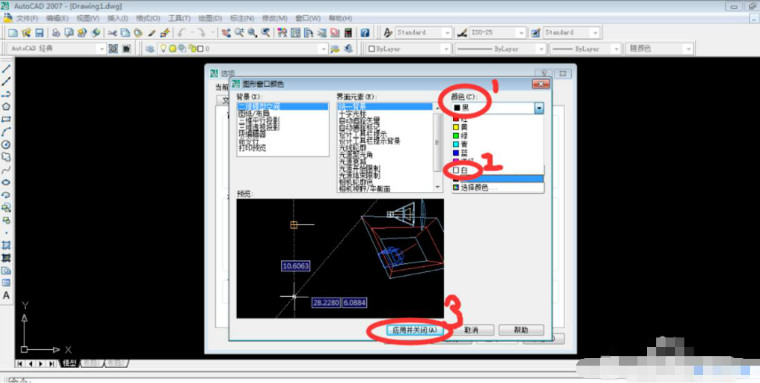Click the 帮助 button in color dialog

point(521,330)
